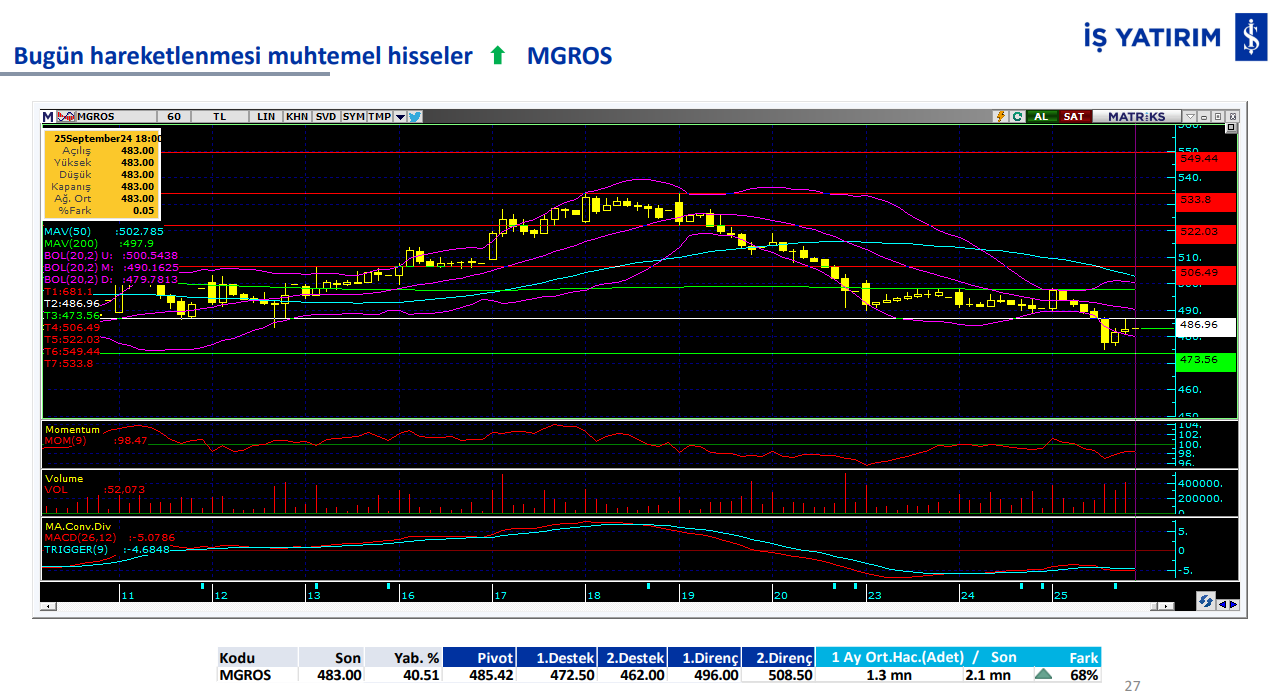Viewport: 1278px width, 700px height.
Task: Toggle the SVD option in toolbar
Action: pos(326,117)
